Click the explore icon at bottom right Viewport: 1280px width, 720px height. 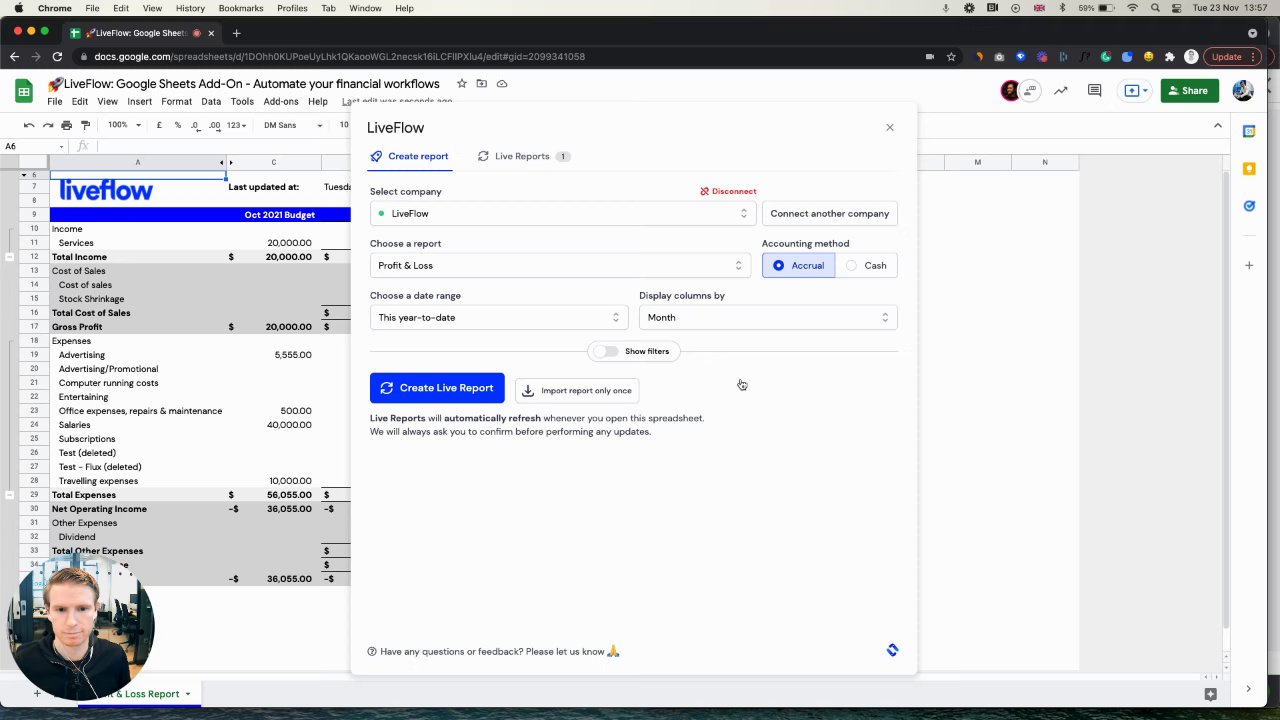pos(1210,693)
